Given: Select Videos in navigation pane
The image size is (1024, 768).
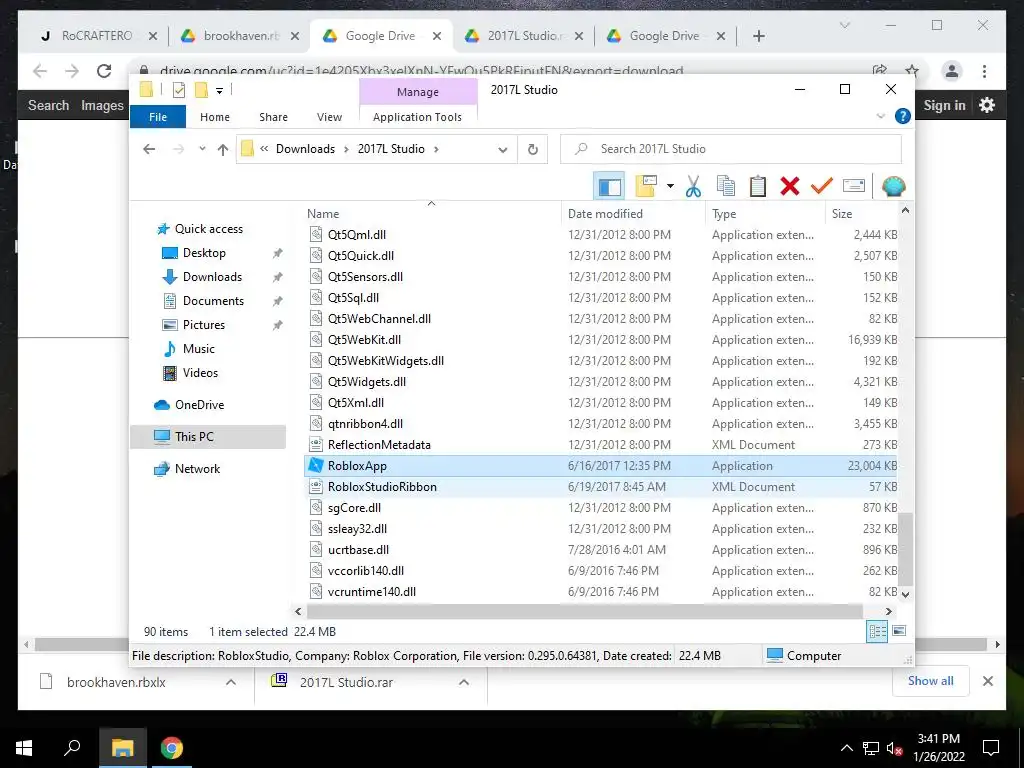Looking at the screenshot, I should (x=200, y=373).
